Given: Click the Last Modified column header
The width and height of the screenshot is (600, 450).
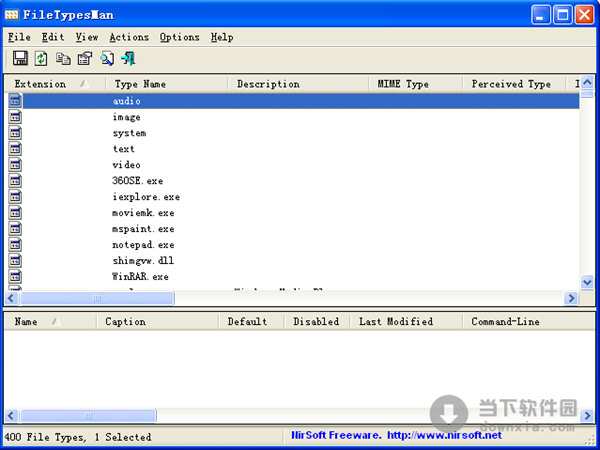Looking at the screenshot, I should pyautogui.click(x=396, y=322).
